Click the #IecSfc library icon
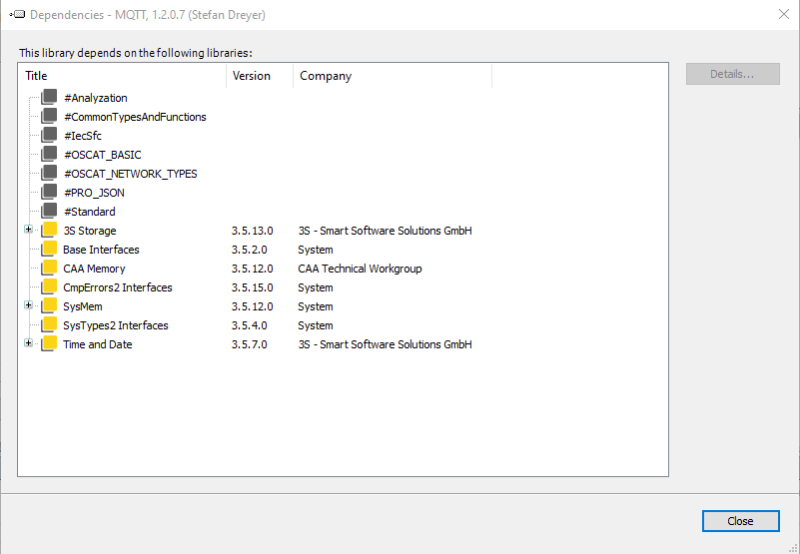This screenshot has height=554, width=800. pyautogui.click(x=49, y=135)
